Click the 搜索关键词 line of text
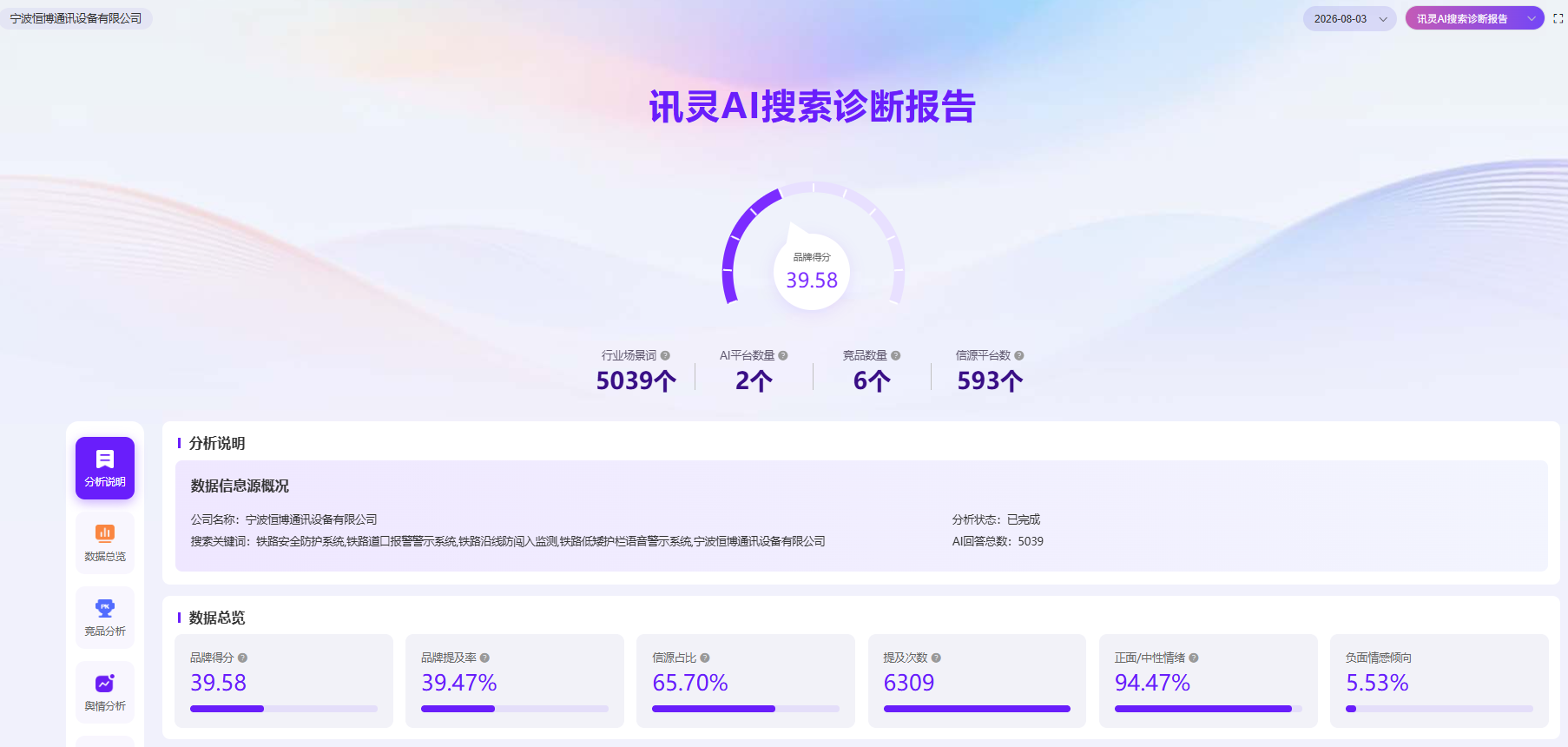Viewport: 1568px width, 747px height. 508,541
